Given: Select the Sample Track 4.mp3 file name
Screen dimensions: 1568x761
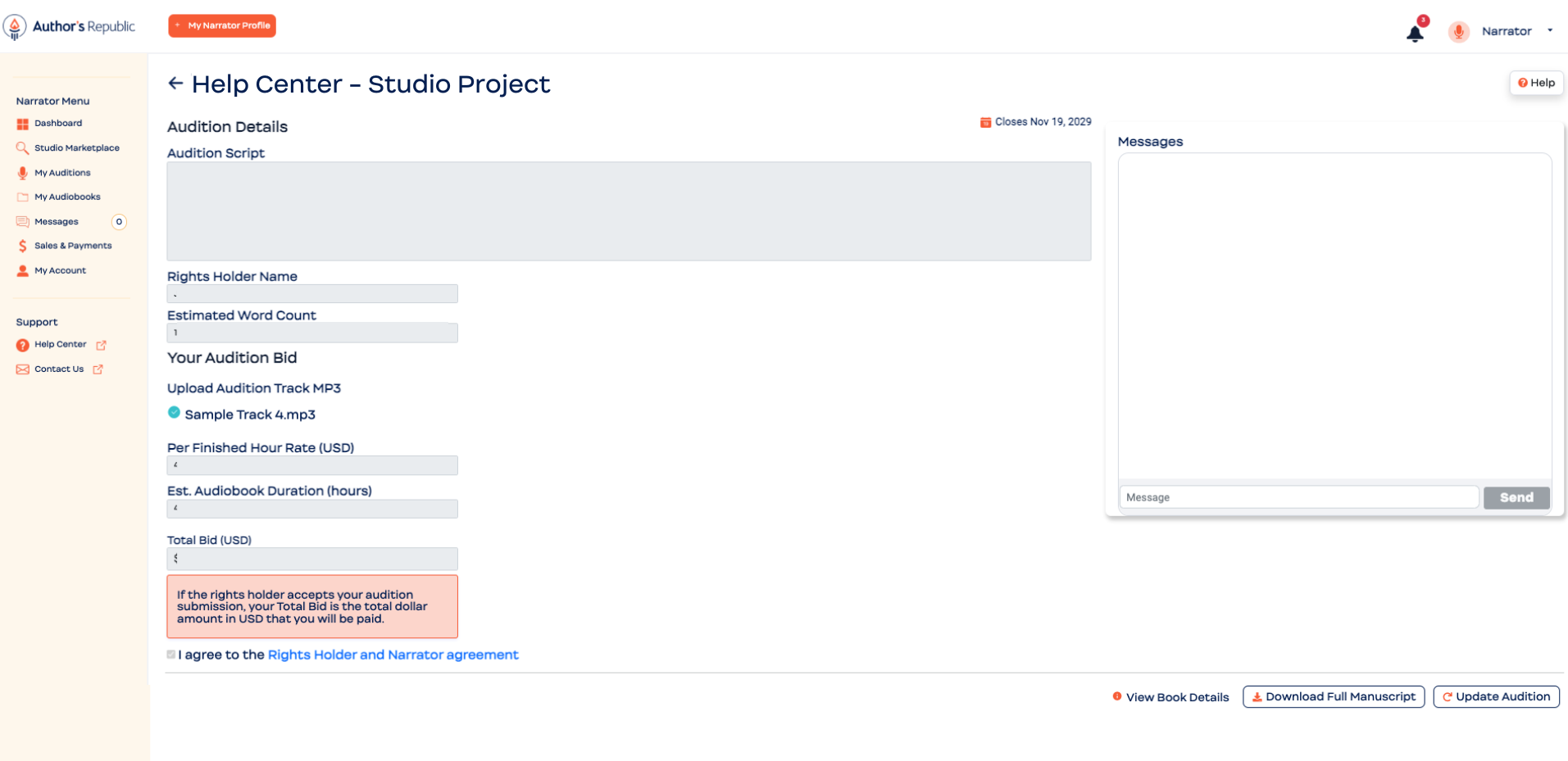Looking at the screenshot, I should pyautogui.click(x=250, y=414).
